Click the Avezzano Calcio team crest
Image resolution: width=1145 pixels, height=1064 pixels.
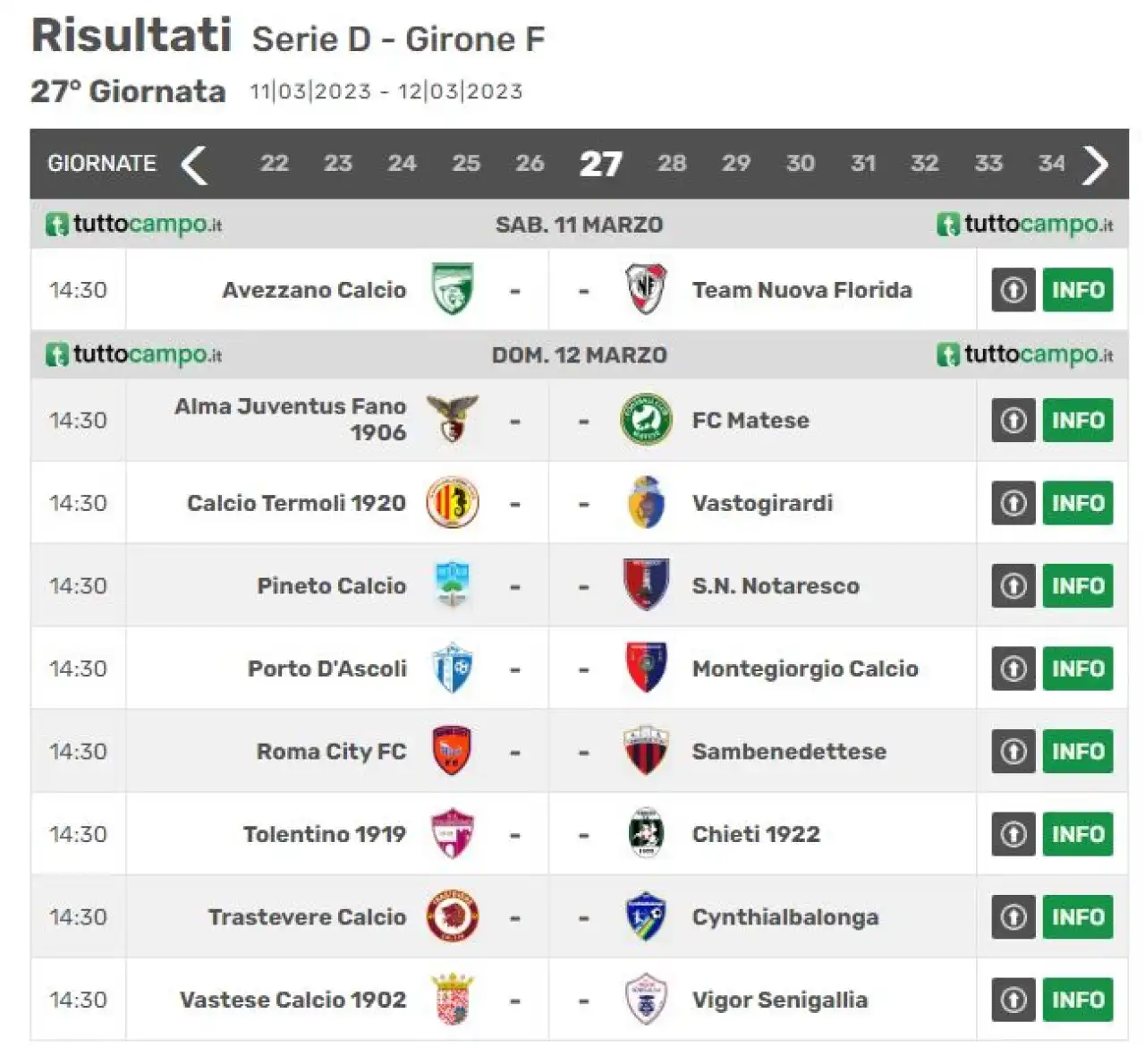(453, 289)
